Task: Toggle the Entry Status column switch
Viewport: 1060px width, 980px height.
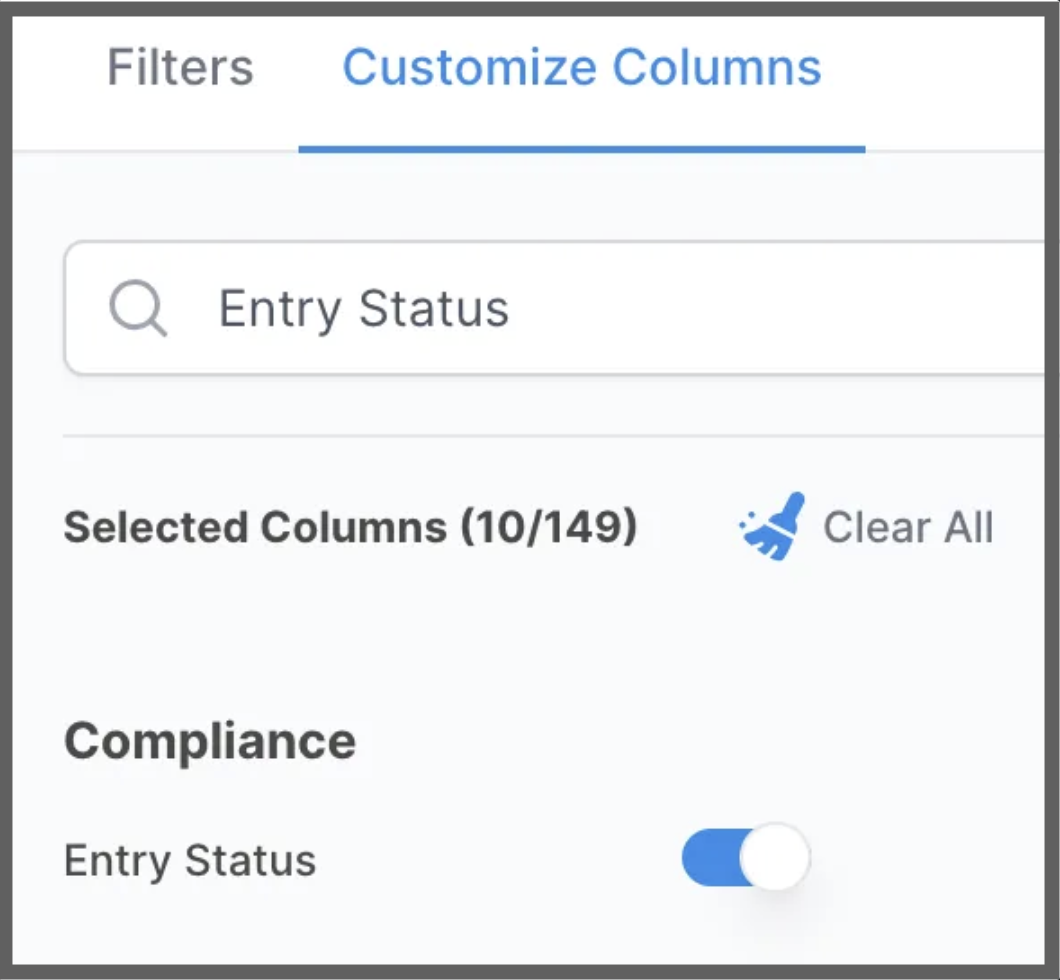Action: click(746, 858)
